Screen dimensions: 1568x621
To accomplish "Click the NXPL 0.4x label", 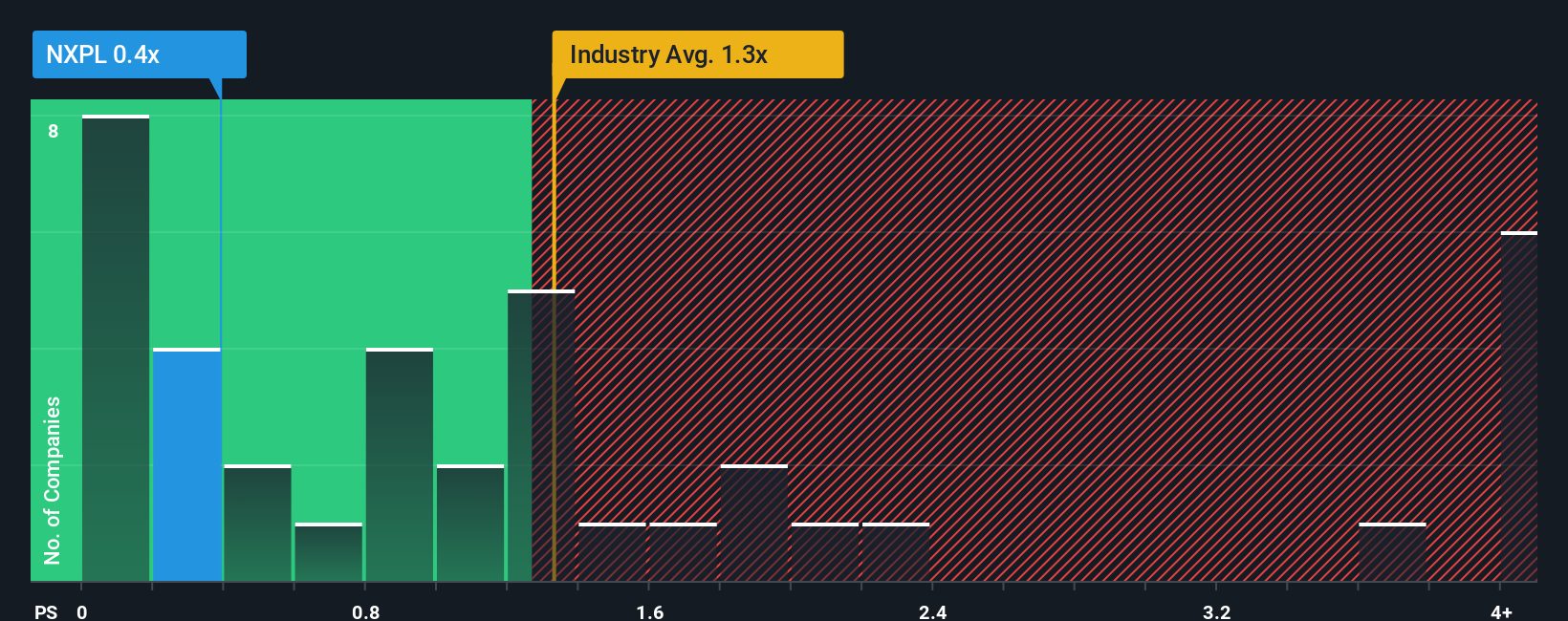I will (139, 54).
